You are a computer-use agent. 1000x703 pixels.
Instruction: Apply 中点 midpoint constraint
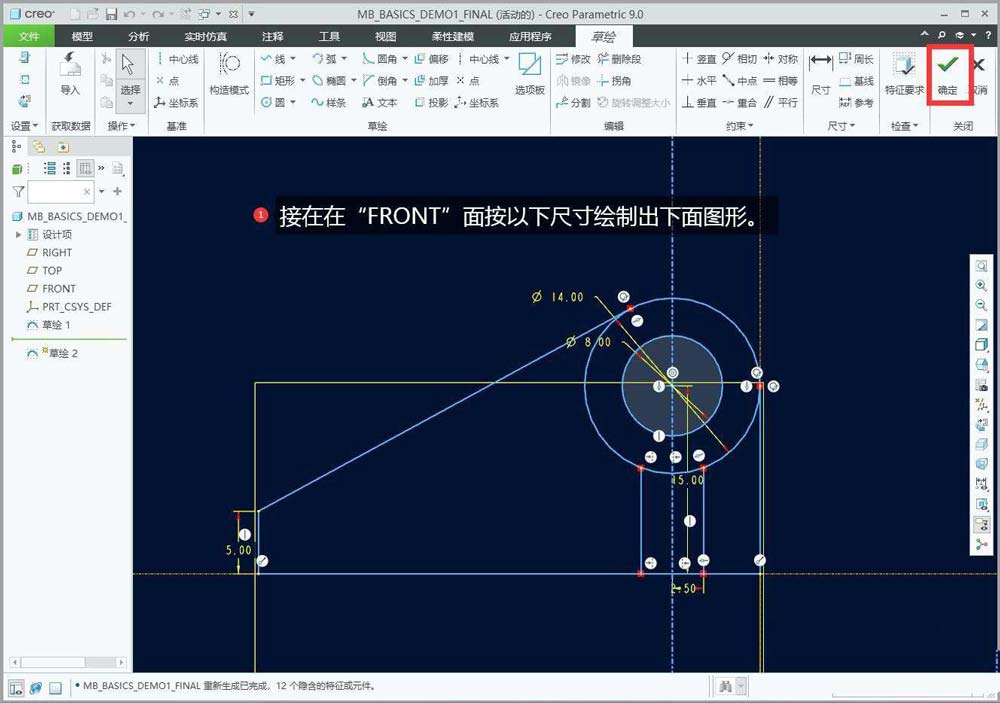(x=740, y=80)
